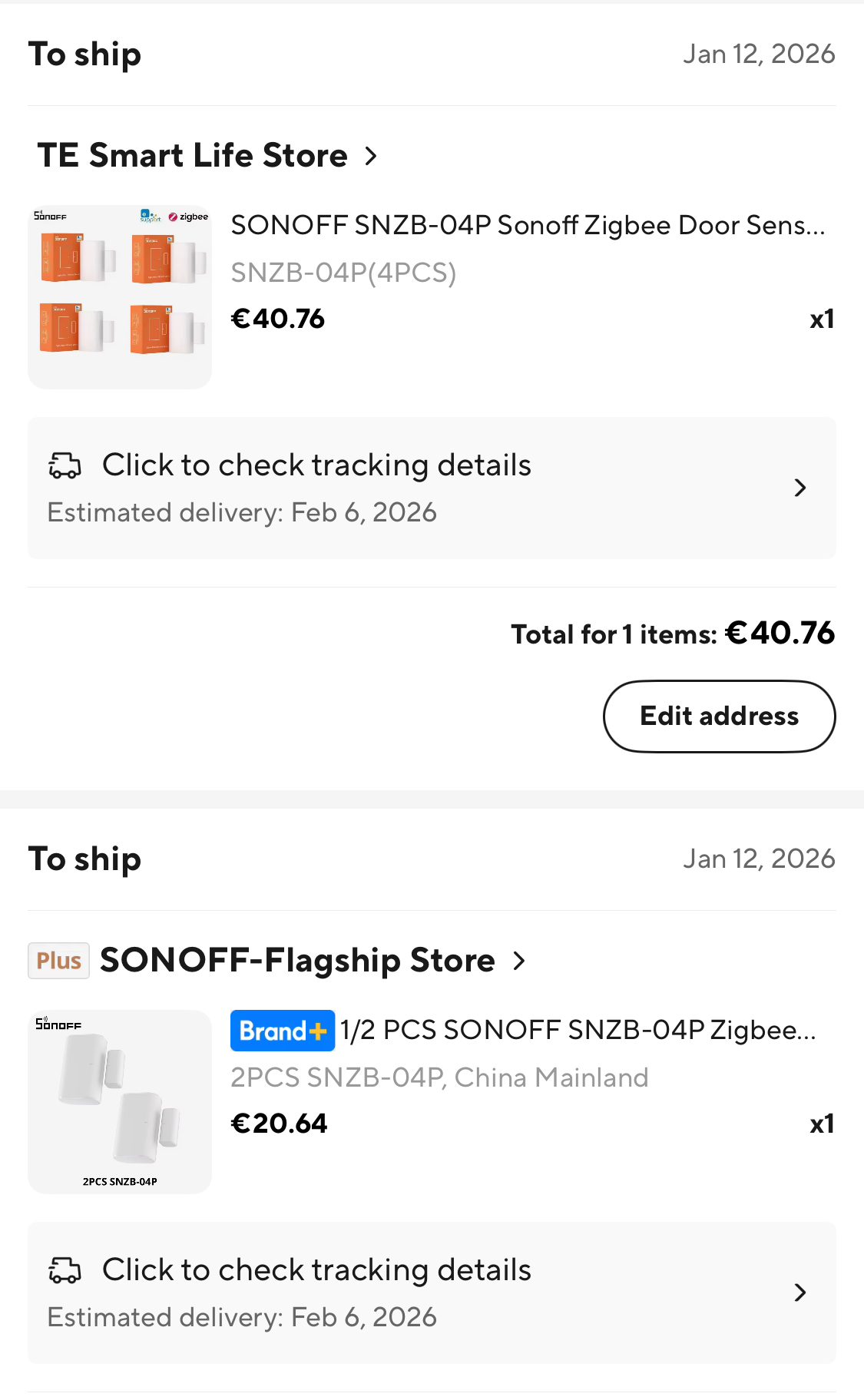Viewport: 864px width, 1400px height.
Task: Open SONOFF SNZB-04P Zigbee Door Sensor title
Action: [528, 226]
